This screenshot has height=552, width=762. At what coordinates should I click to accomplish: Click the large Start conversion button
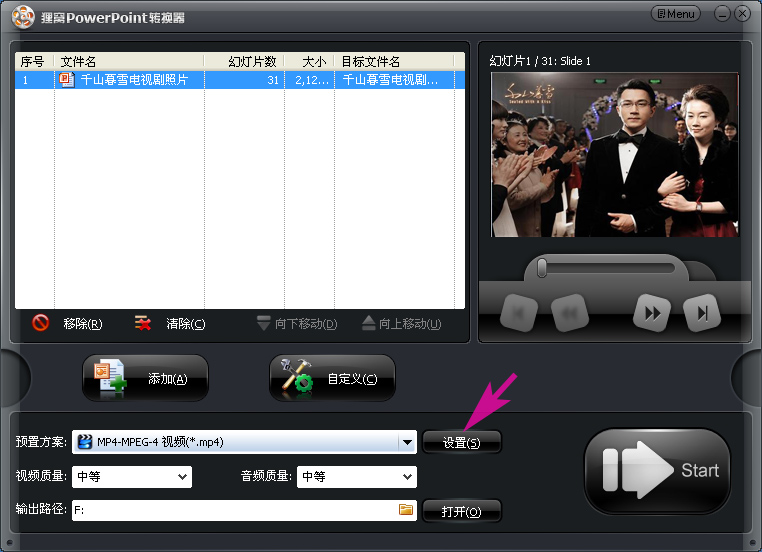coord(657,470)
